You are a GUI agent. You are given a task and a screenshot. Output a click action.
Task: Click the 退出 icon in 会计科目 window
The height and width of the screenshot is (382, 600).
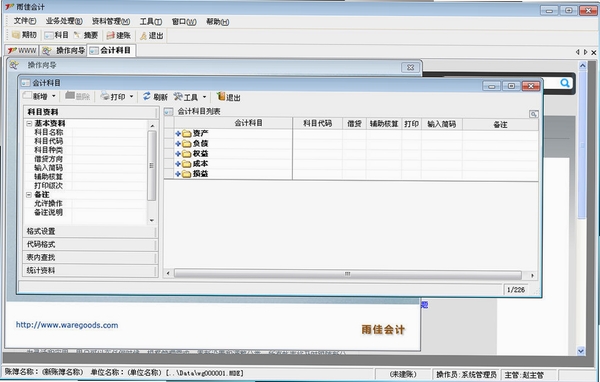(x=221, y=96)
